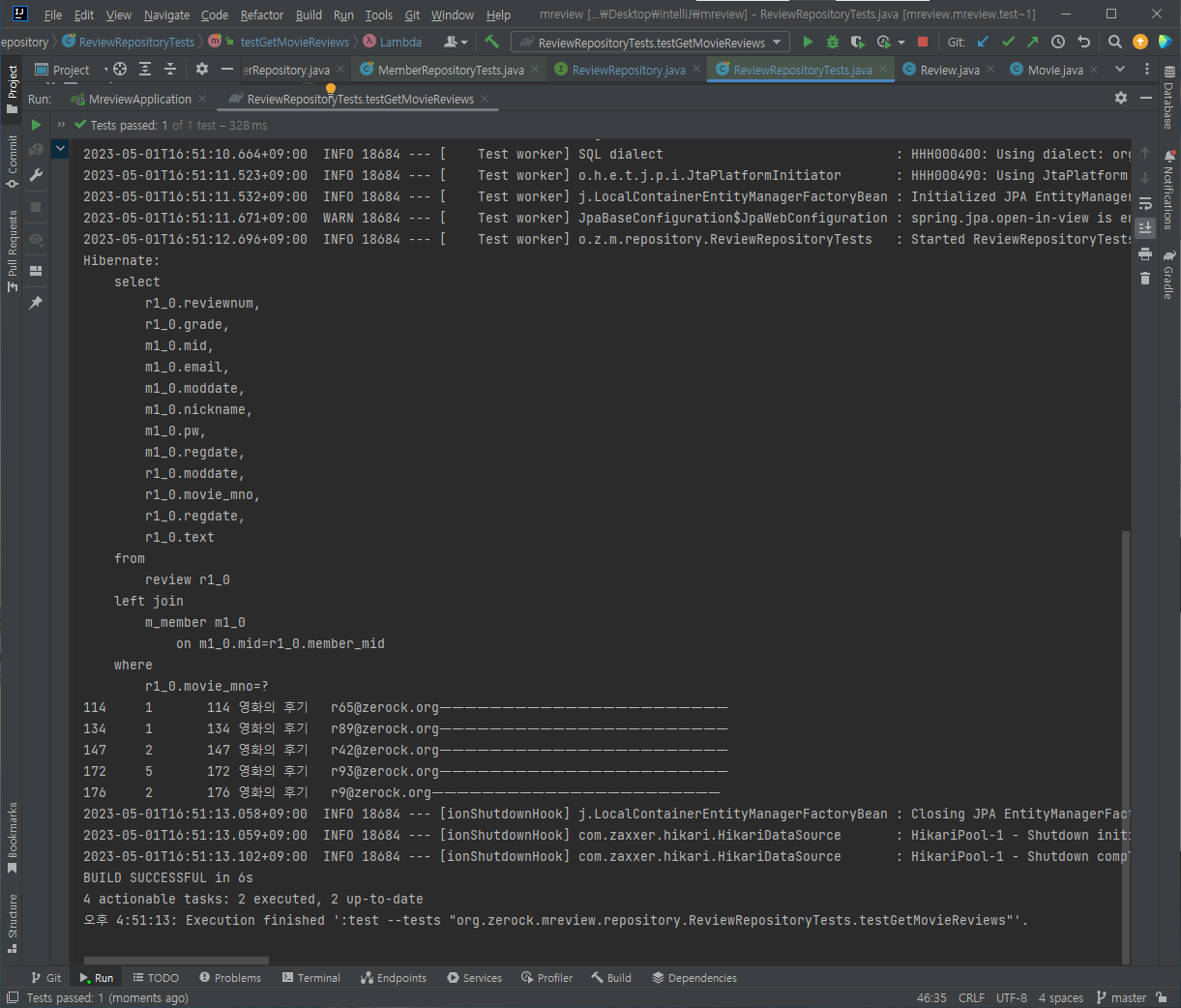The image size is (1181, 1008).
Task: Open run configuration dropdown testGetMovieReviews
Action: click(x=651, y=43)
